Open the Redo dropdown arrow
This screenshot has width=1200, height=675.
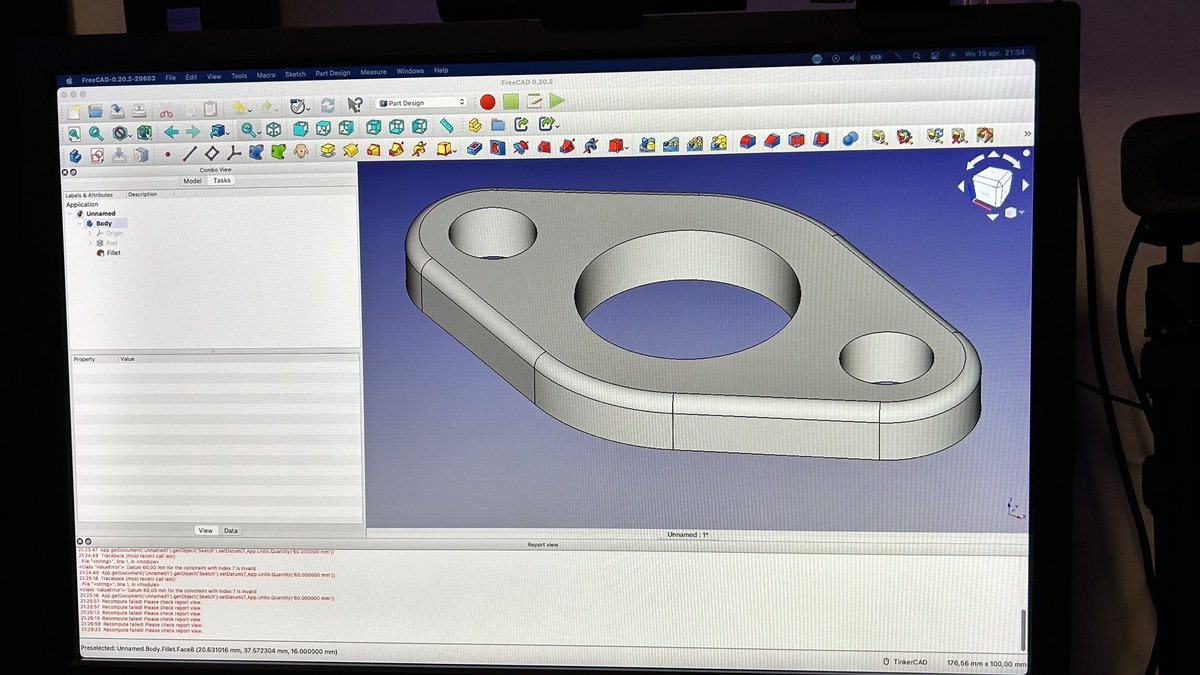click(x=278, y=108)
